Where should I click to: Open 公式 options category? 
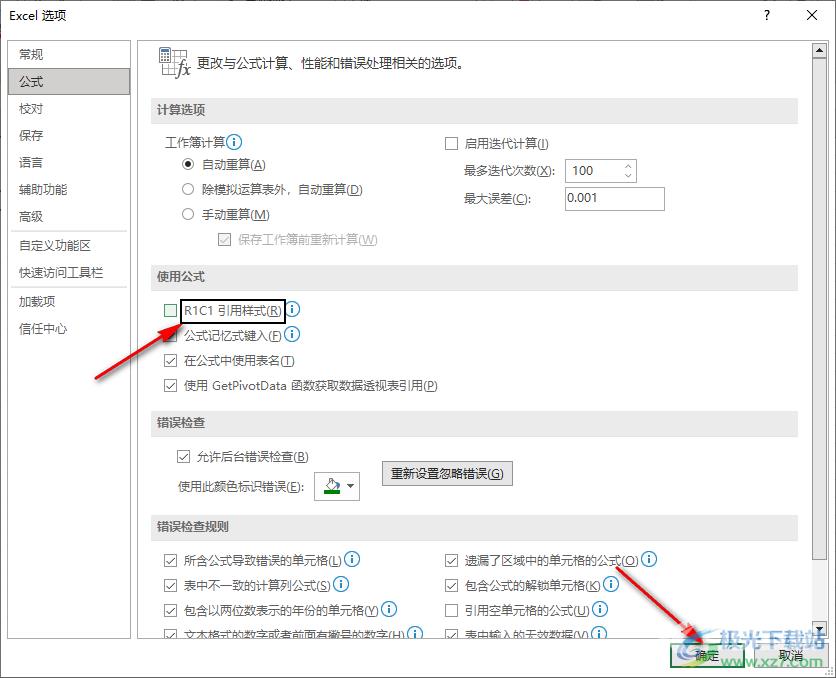(x=69, y=82)
